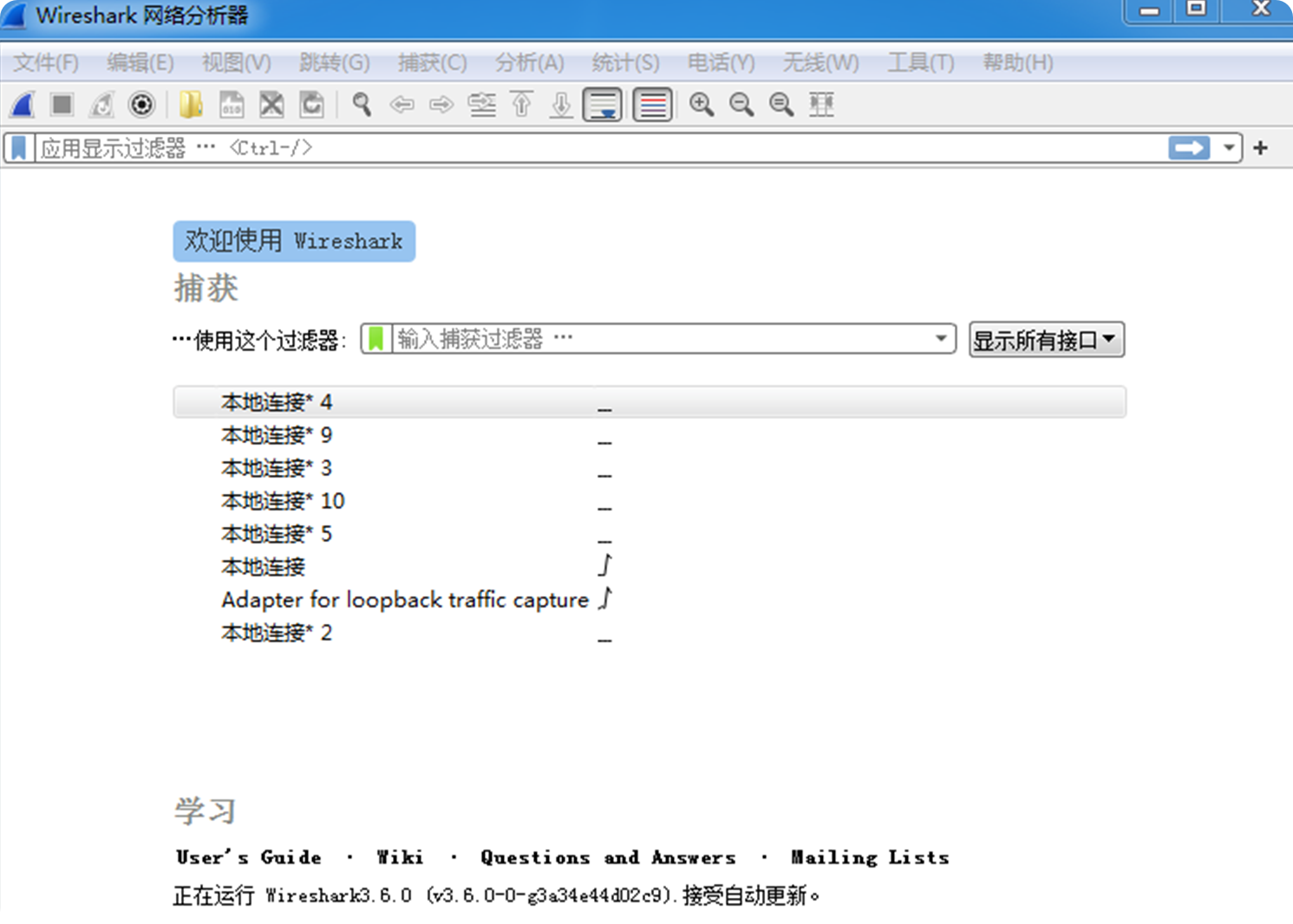
Task: Close the capture file X icon
Action: pos(271,105)
